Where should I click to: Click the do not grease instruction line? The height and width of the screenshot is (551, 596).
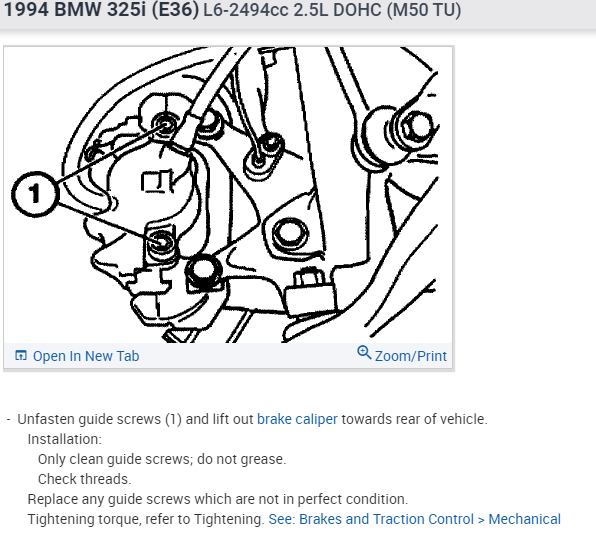(162, 459)
